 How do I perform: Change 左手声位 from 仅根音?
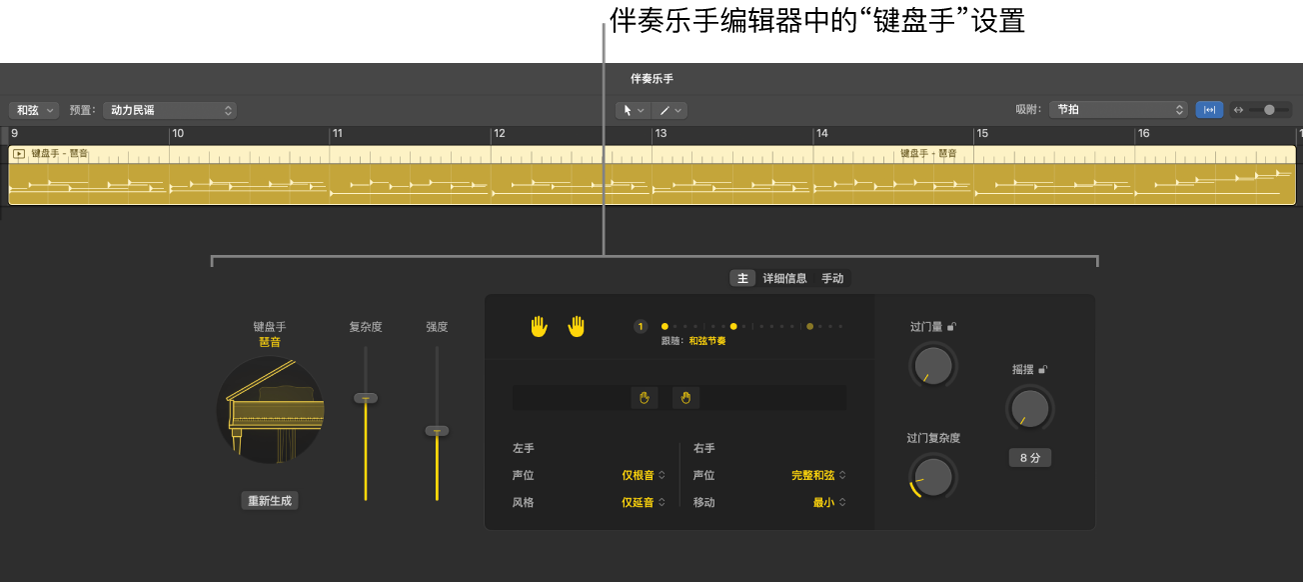point(640,475)
